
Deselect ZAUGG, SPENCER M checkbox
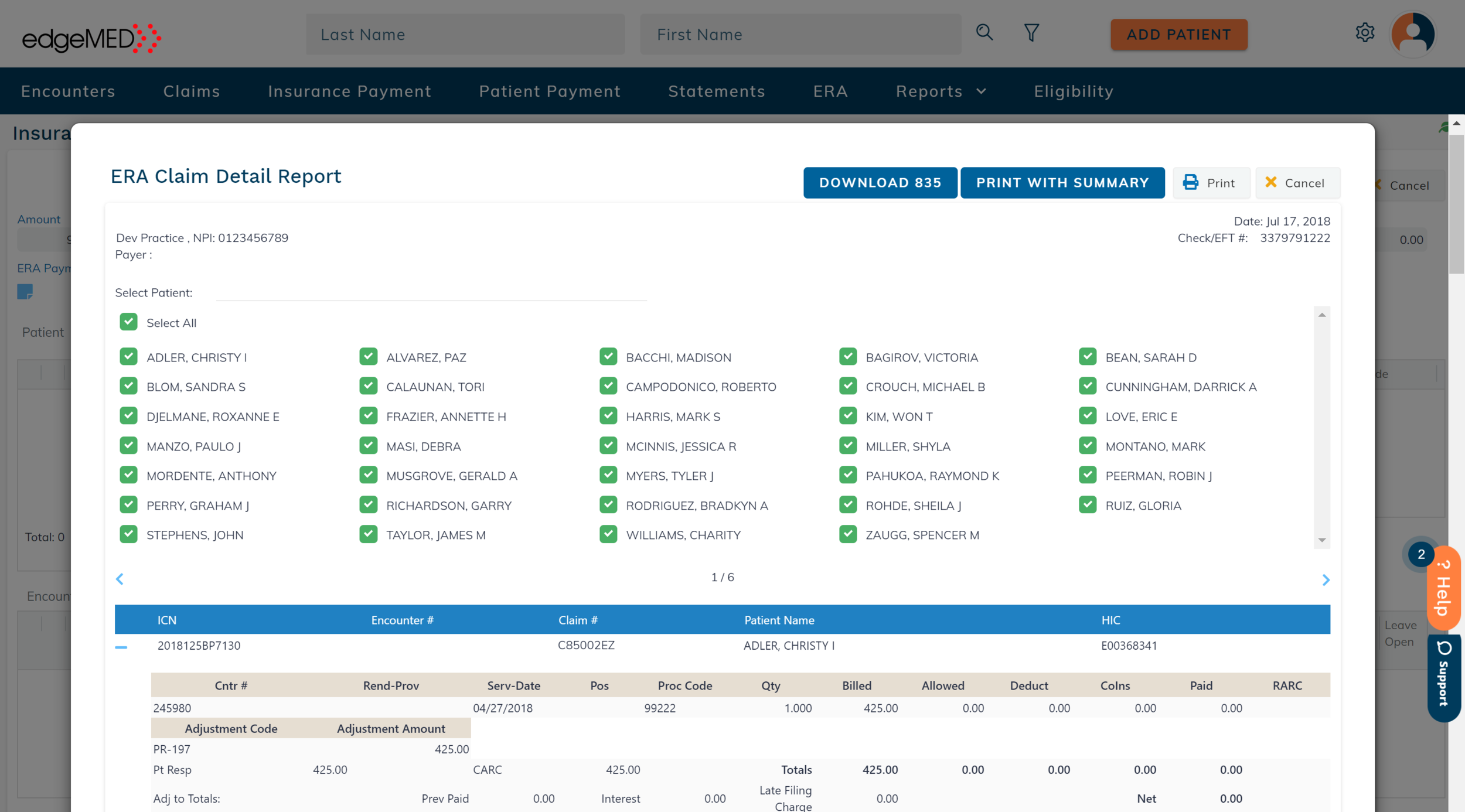tap(847, 534)
